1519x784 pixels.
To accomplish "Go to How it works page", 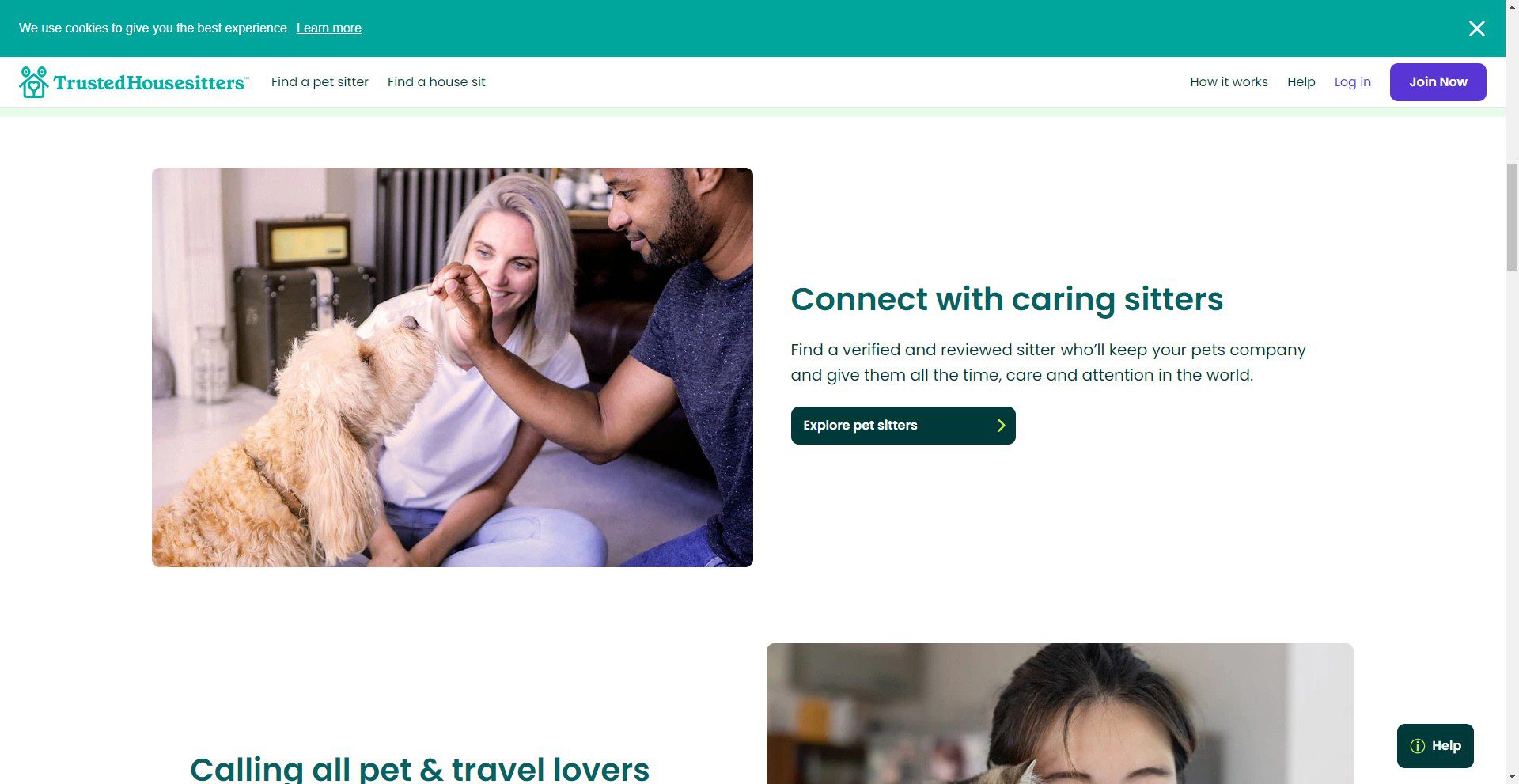I will 1229,82.
